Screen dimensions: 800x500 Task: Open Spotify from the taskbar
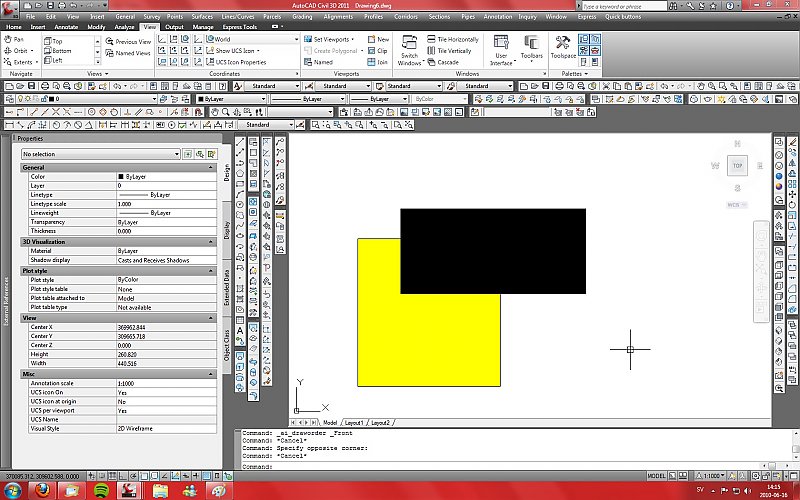(101, 491)
